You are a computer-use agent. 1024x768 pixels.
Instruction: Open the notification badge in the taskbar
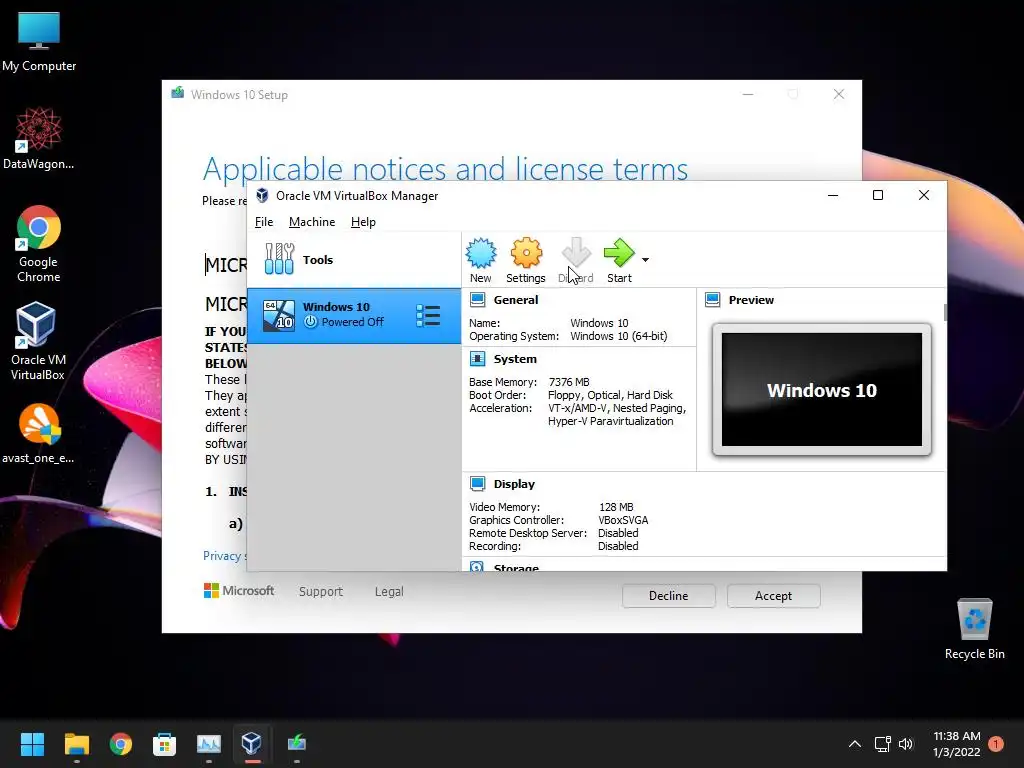pos(996,744)
